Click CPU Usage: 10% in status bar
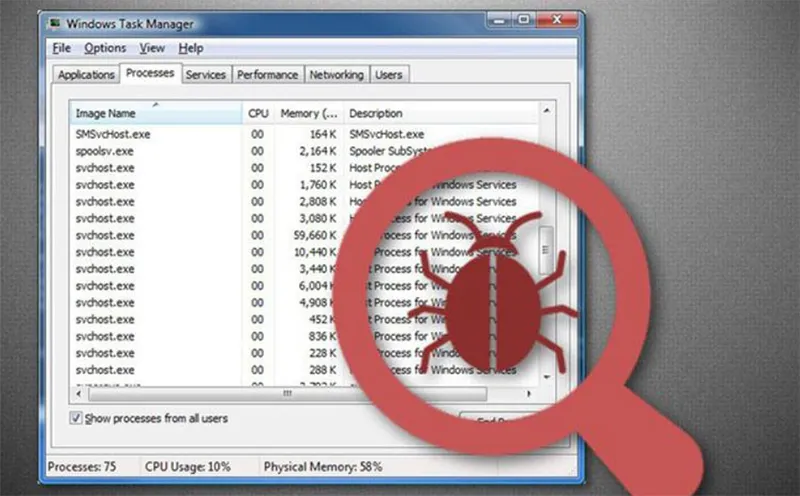This screenshot has height=496, width=800. tap(188, 466)
